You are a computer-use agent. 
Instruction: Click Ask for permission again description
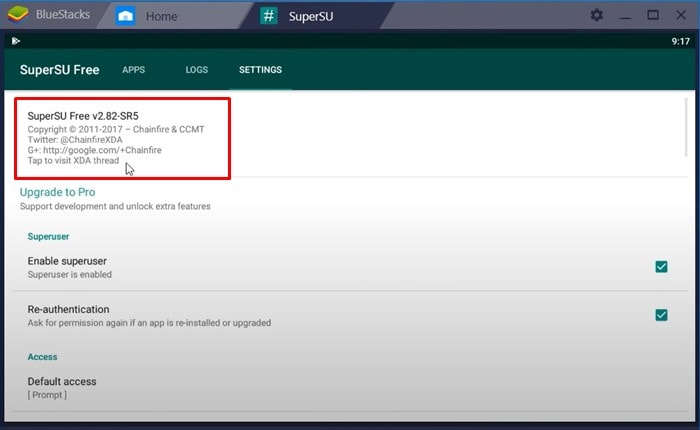click(149, 323)
